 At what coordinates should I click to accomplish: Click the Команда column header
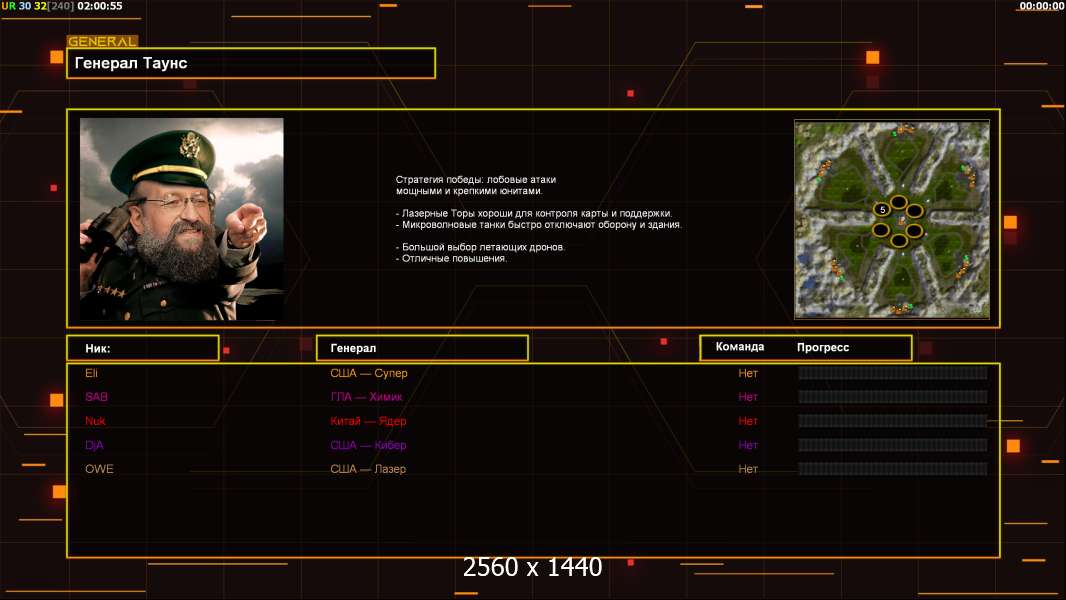click(740, 347)
